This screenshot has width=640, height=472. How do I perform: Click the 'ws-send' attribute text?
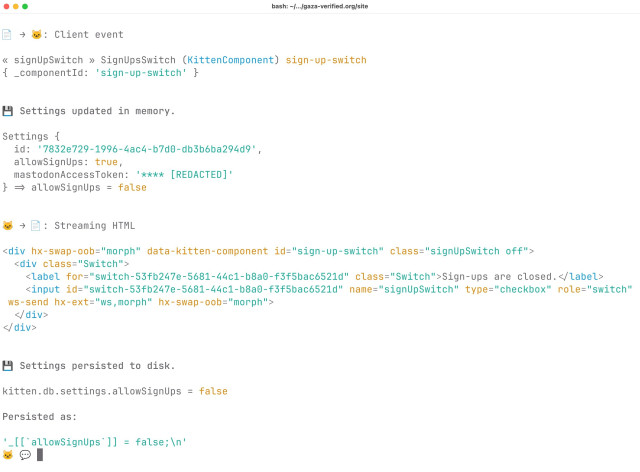pos(28,302)
